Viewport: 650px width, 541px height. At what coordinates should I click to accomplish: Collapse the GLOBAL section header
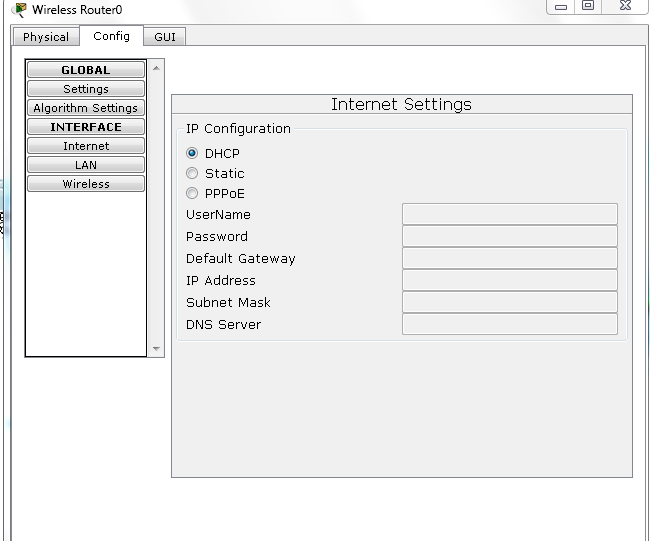[x=86, y=70]
